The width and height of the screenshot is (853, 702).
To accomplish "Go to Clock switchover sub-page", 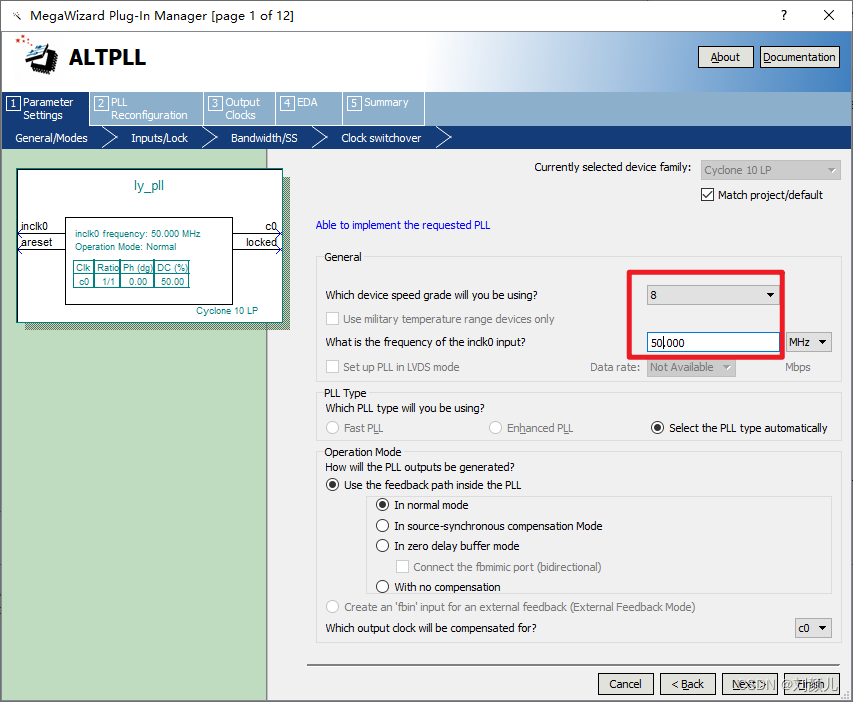I will [x=381, y=138].
